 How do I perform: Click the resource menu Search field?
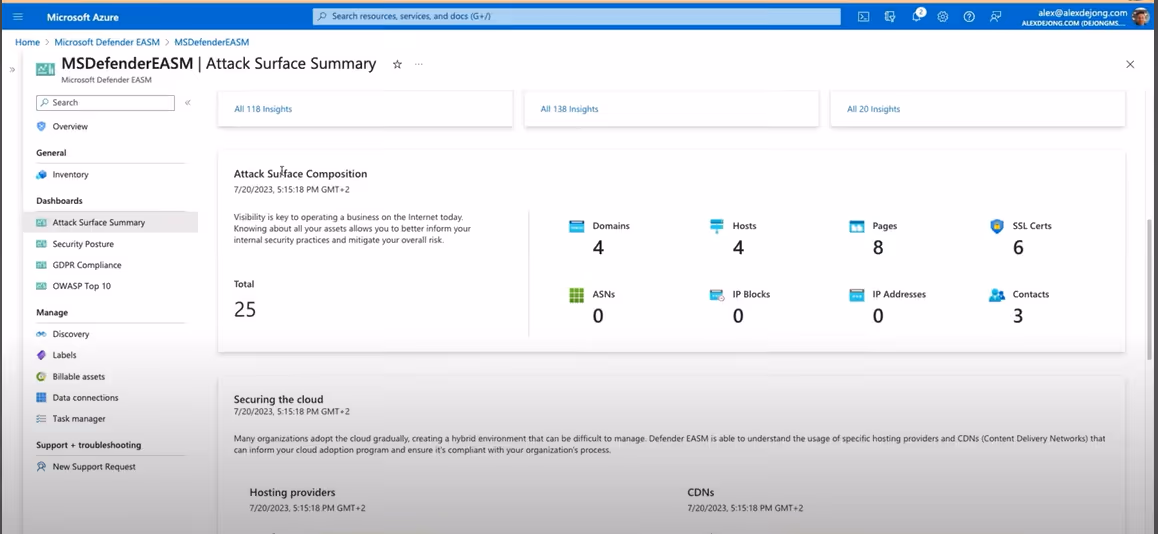[x=106, y=103]
